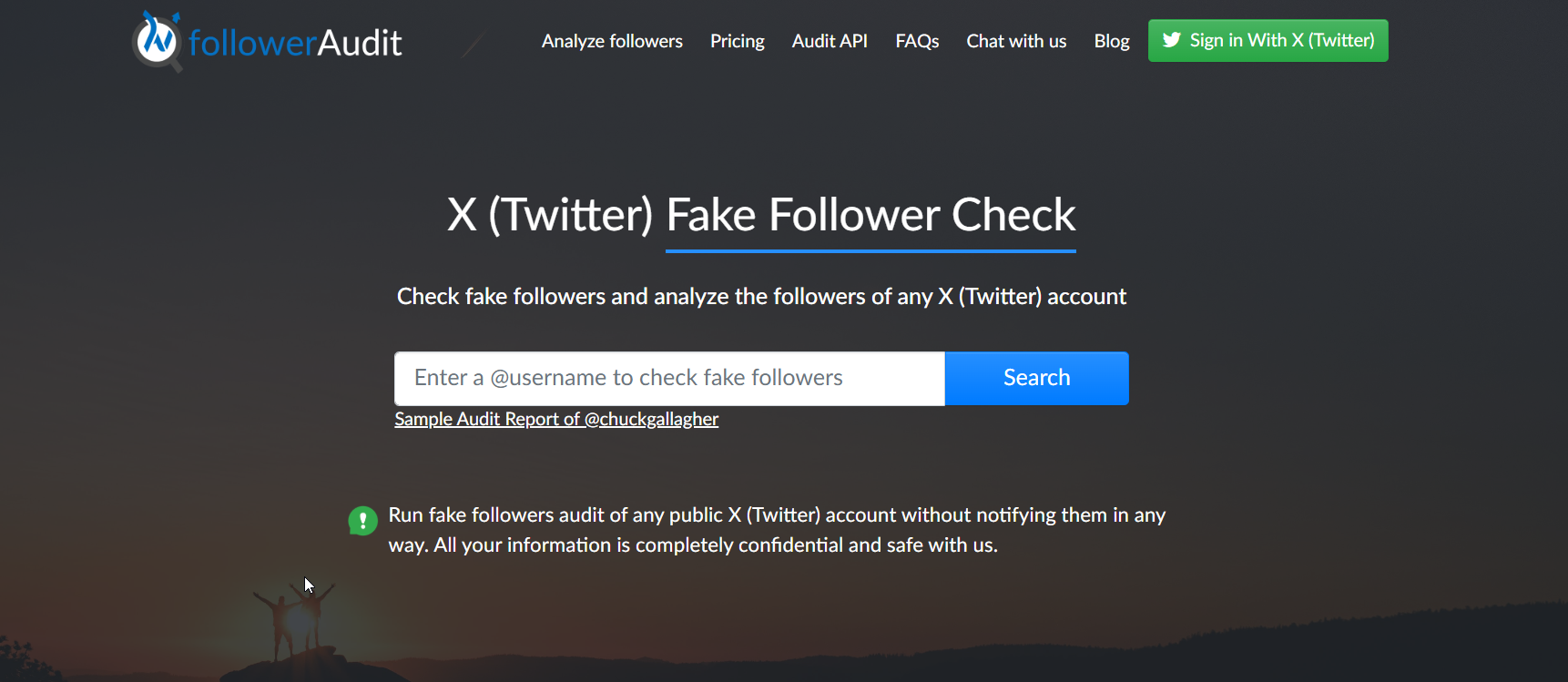Open the Blog link
Screen dimensions: 1568x682
pyautogui.click(x=1111, y=41)
